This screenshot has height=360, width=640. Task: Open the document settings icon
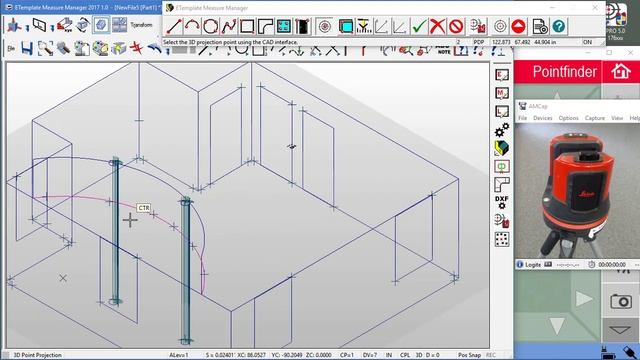click(540, 27)
